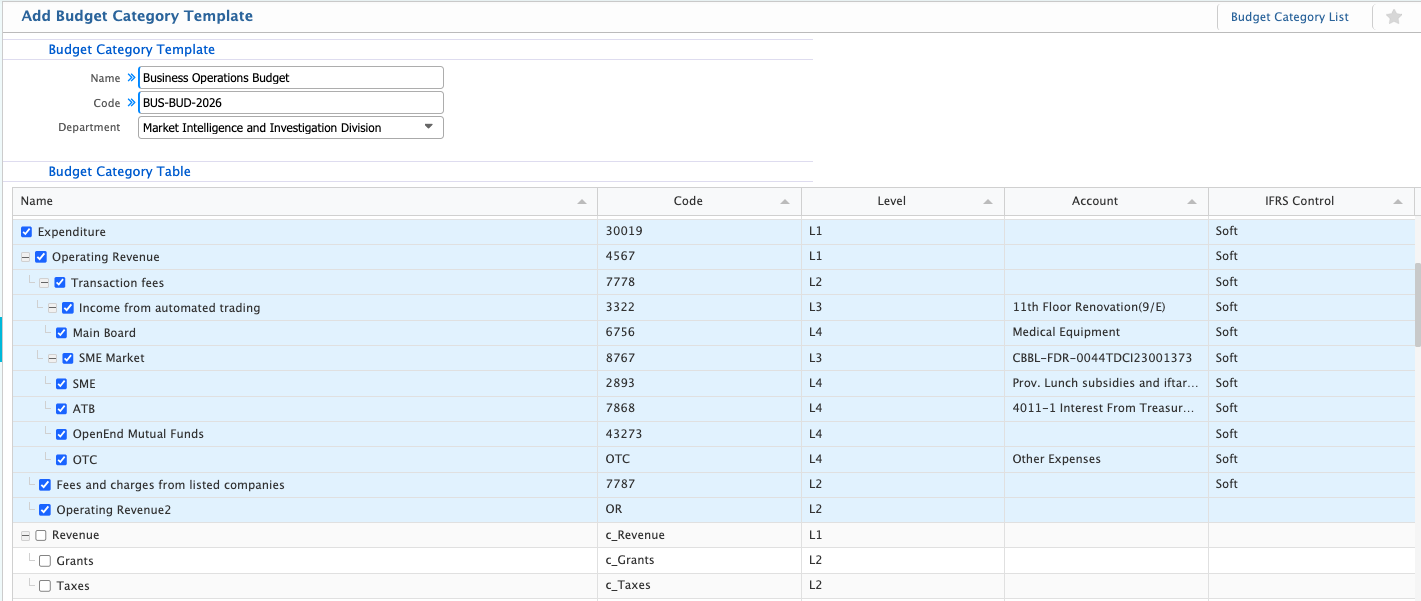Click sort arrow in Name column header
The image size is (1421, 601).
point(582,202)
